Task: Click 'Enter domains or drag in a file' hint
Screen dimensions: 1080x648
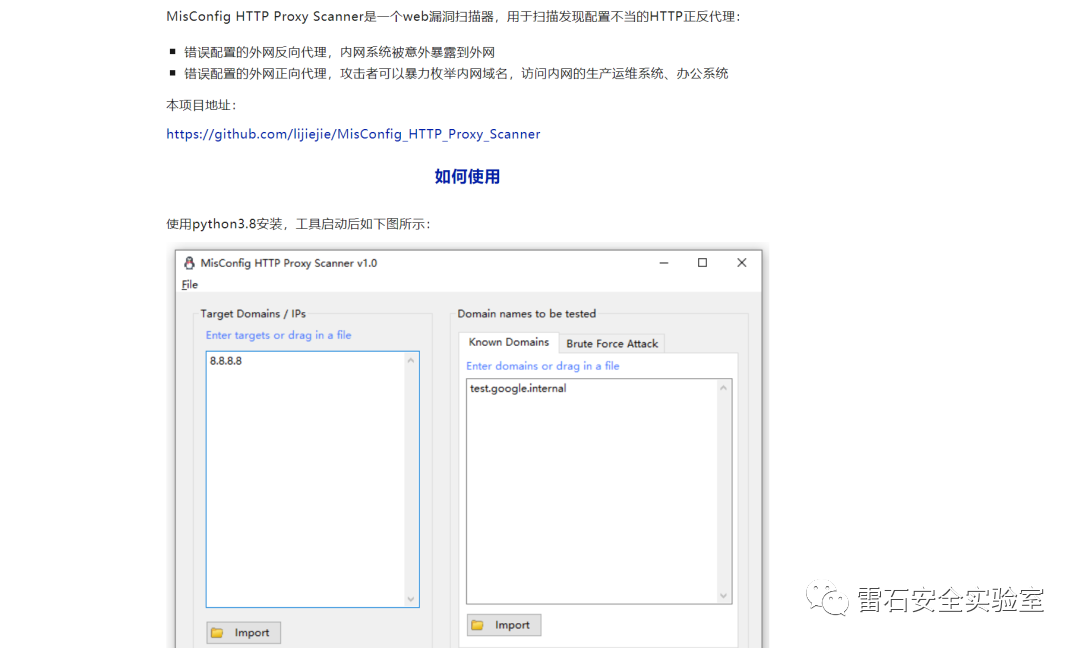Action: [543, 366]
